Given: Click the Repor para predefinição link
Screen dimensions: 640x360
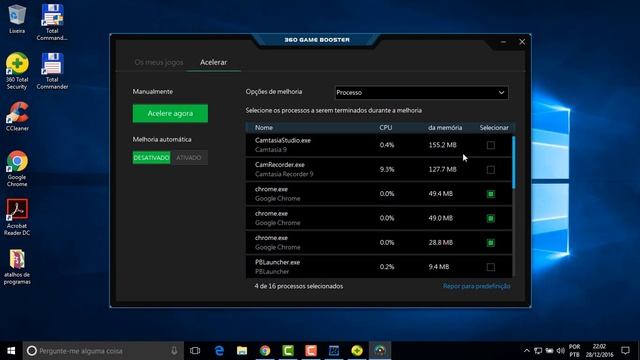Looking at the screenshot, I should [476, 286].
